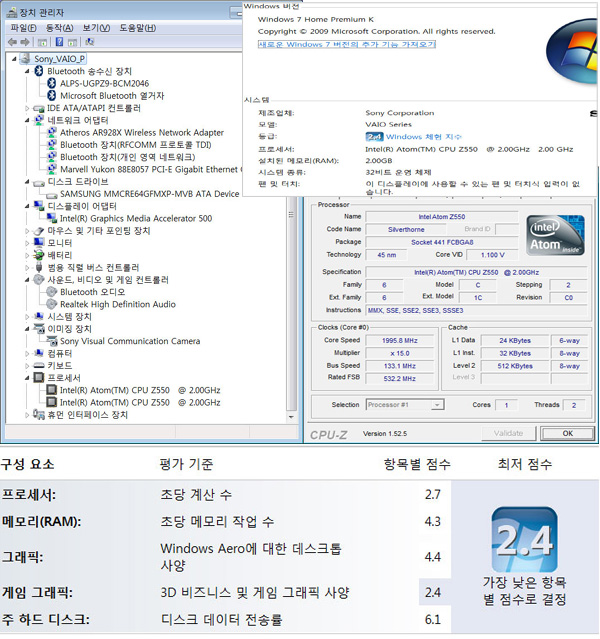Click the 디스크 드라이브 category icon
600x639 pixels.
tap(39, 182)
